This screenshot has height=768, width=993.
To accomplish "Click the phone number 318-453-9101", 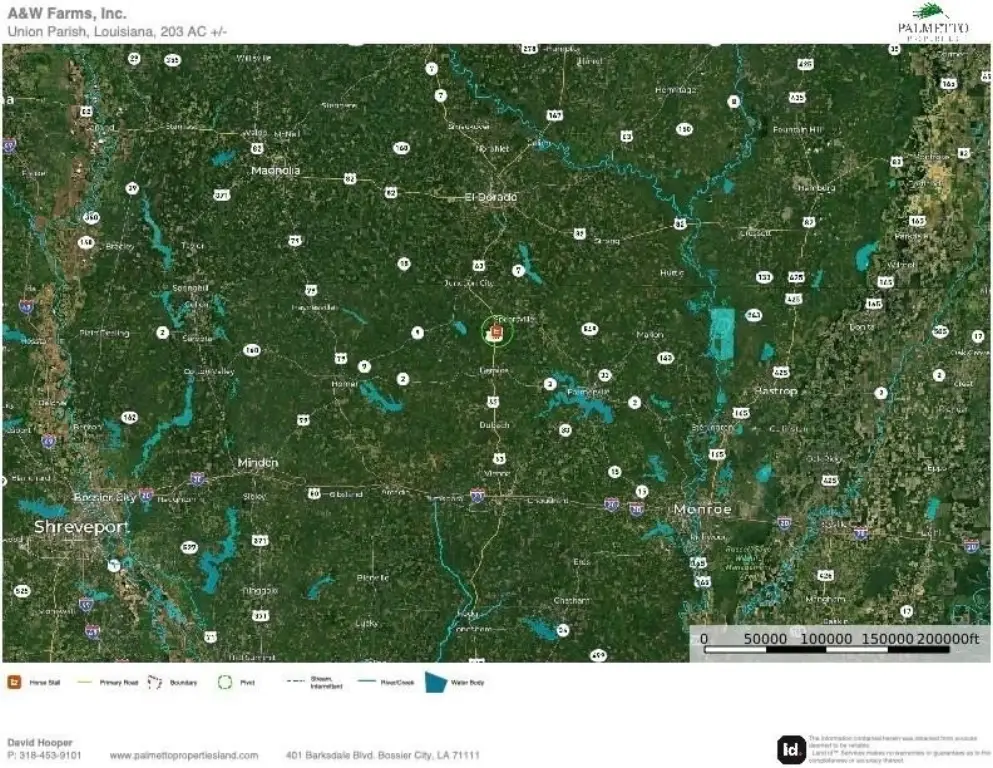I will [50, 755].
